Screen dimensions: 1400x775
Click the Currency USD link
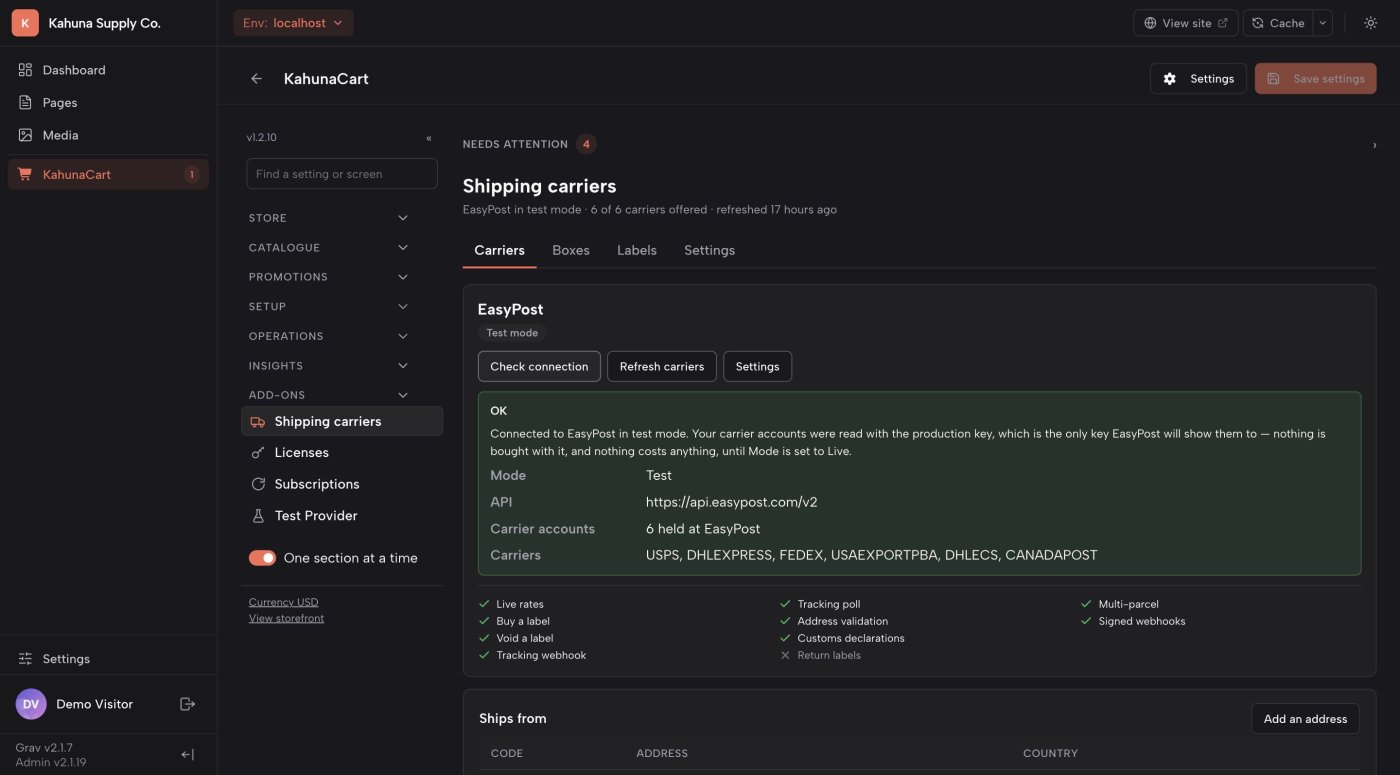284,602
